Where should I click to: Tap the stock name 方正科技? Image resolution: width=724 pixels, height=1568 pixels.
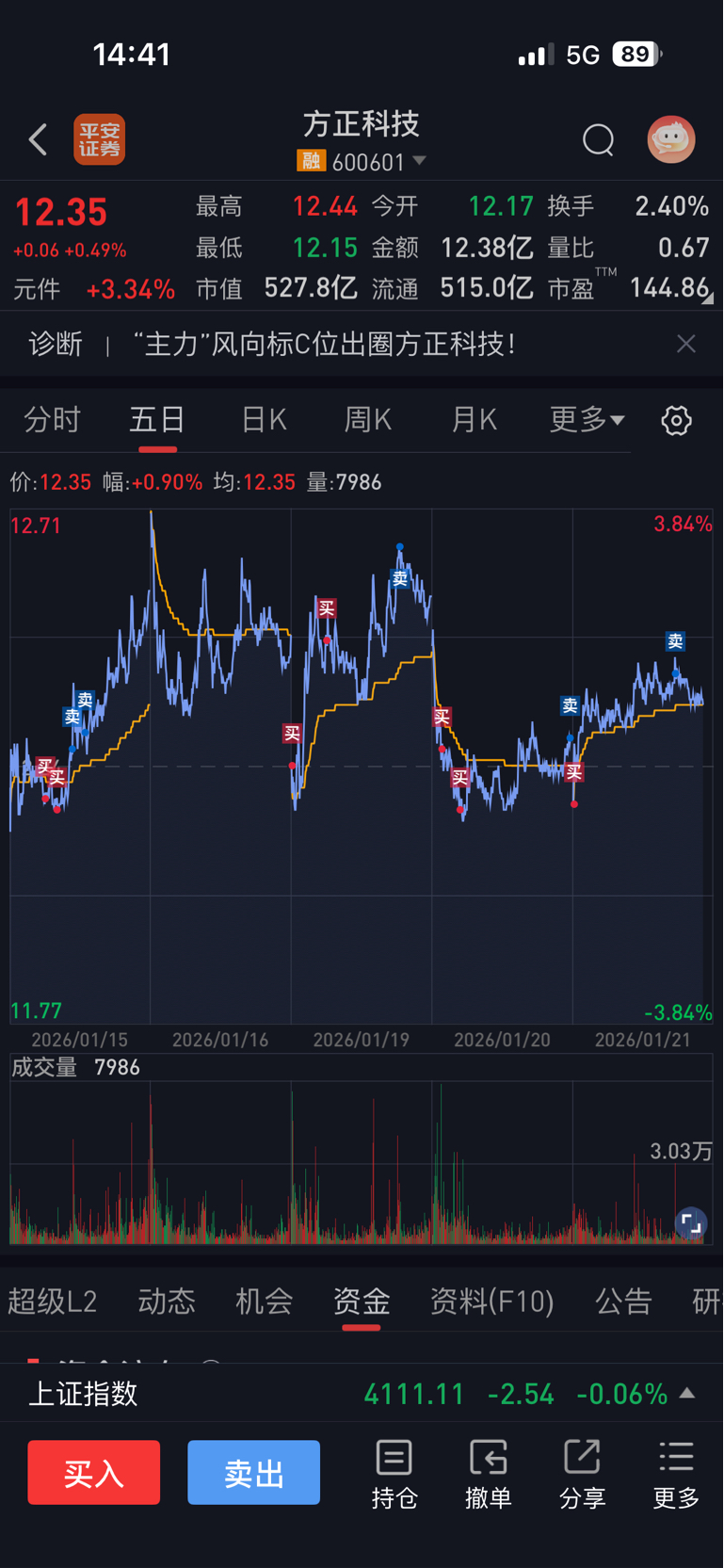362,123
